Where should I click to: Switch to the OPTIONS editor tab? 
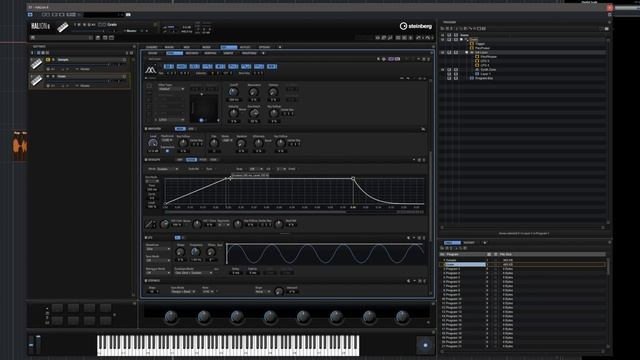tap(264, 47)
